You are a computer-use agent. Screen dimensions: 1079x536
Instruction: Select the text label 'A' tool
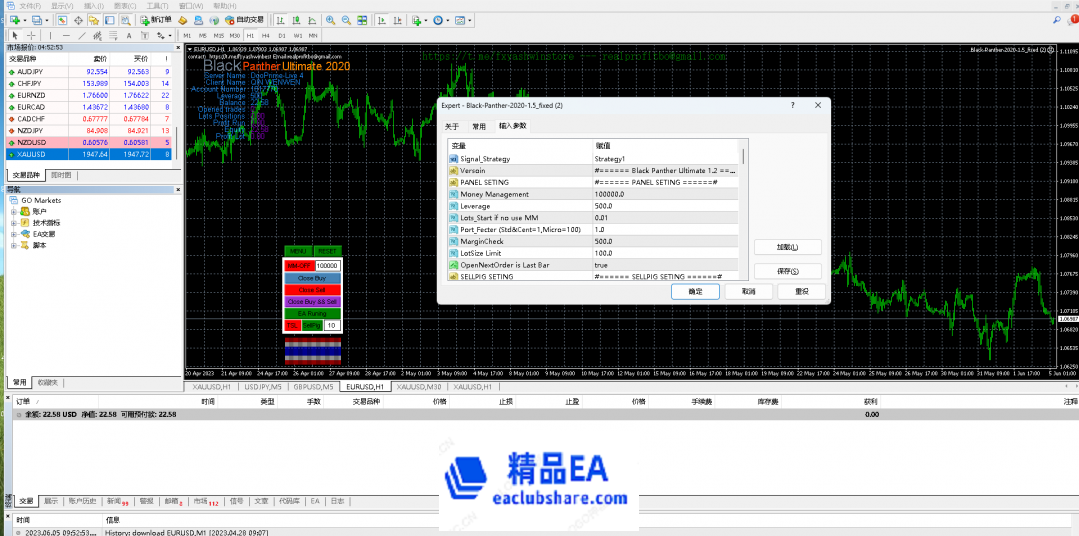(129, 35)
